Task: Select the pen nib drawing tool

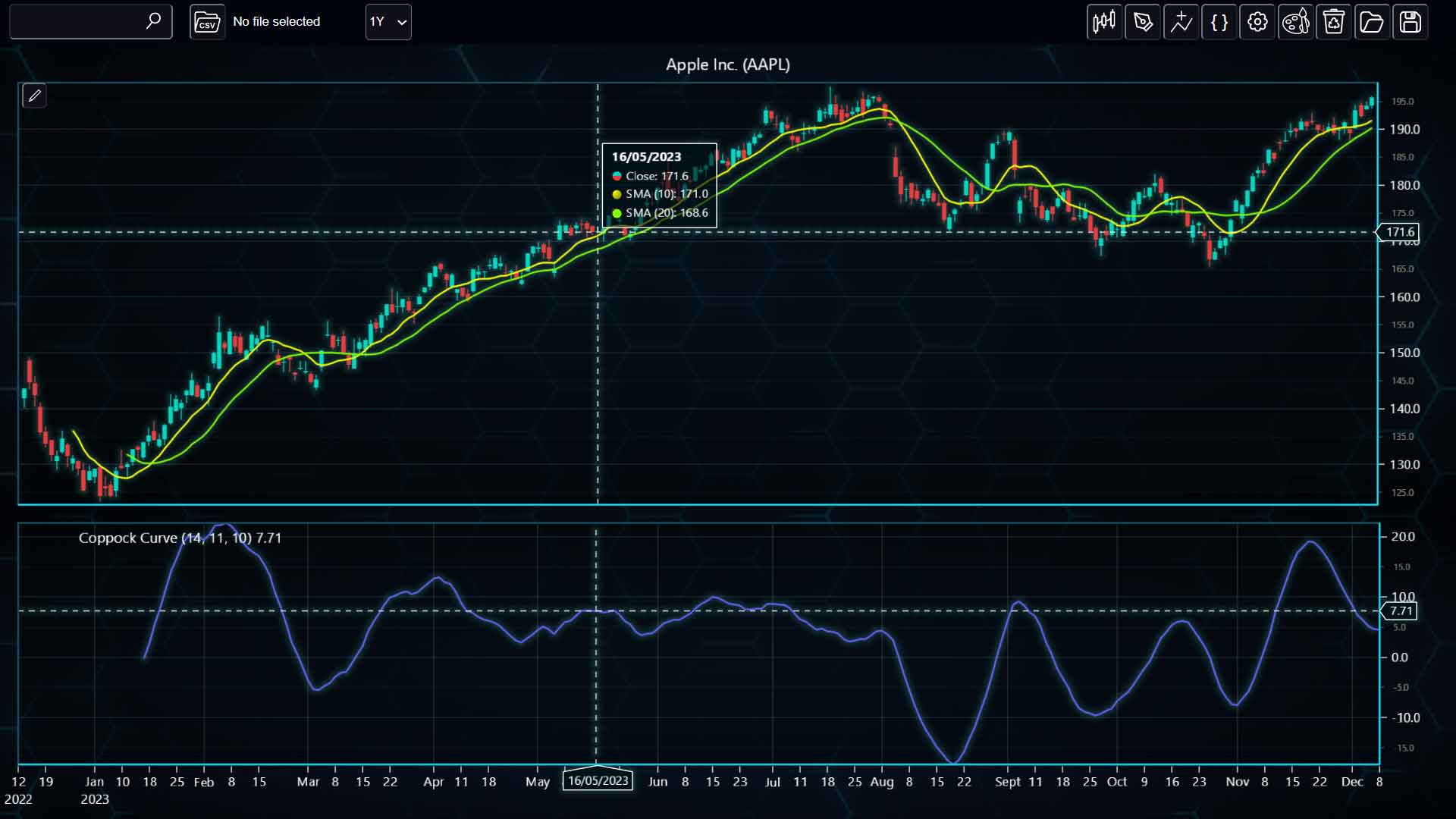Action: tap(1143, 22)
